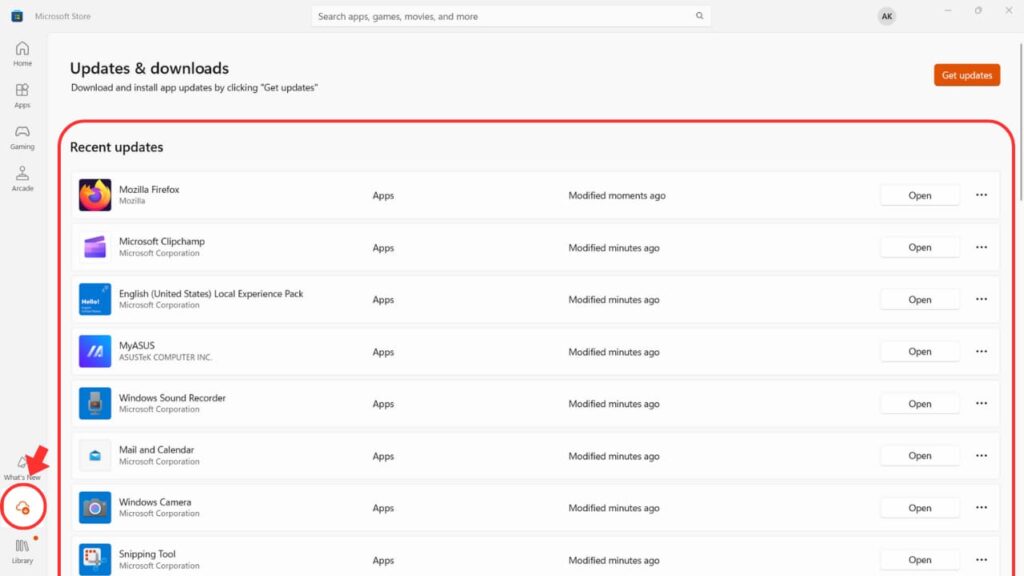Viewport: 1024px width, 576px height.
Task: Open more options for Mail and Calendar
Action: 981,456
